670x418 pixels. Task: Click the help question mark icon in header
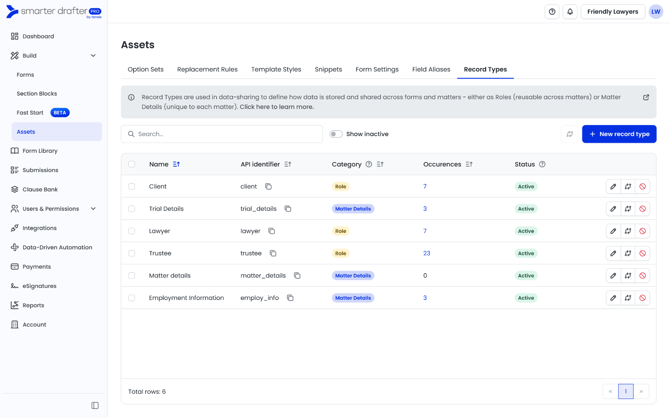552,12
